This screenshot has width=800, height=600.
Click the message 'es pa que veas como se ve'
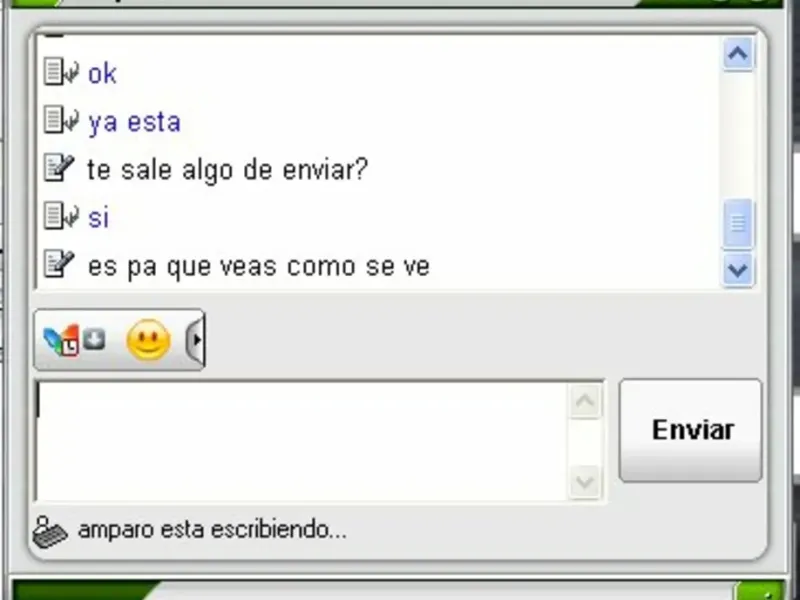click(x=259, y=267)
